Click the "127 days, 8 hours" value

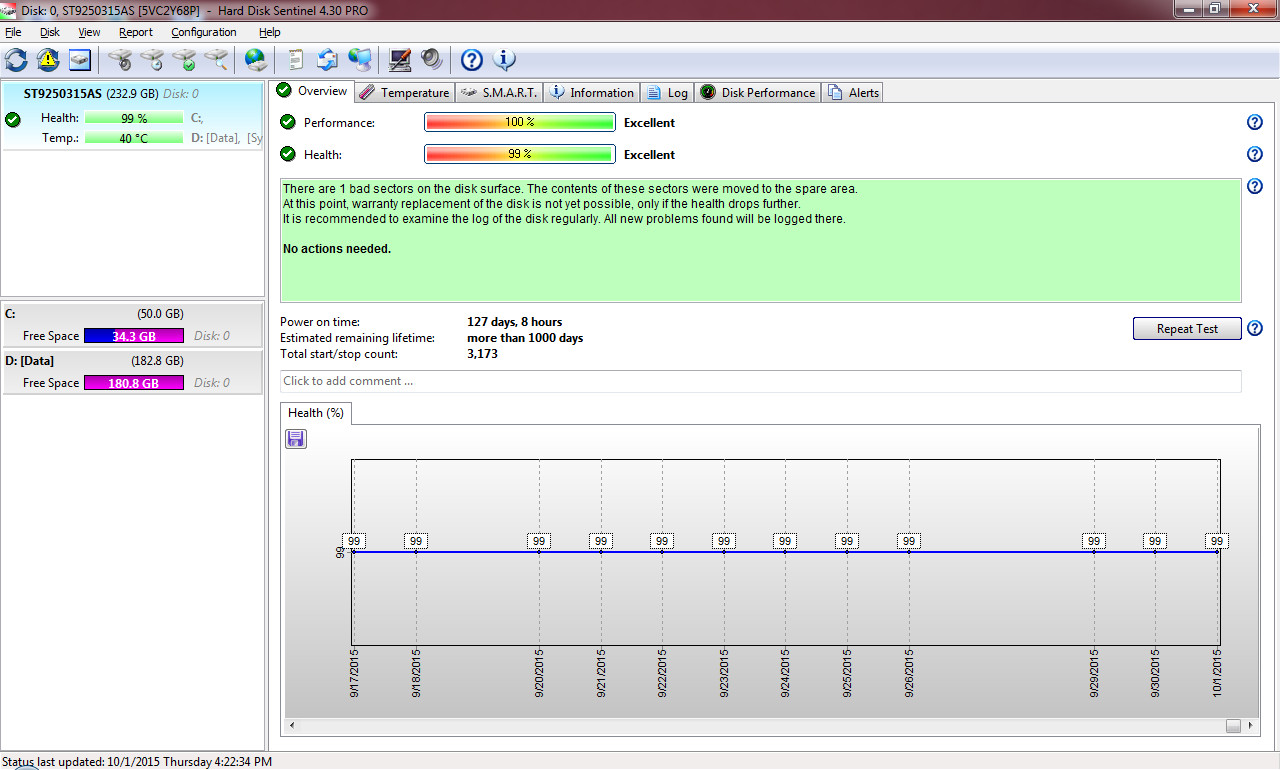tap(514, 322)
